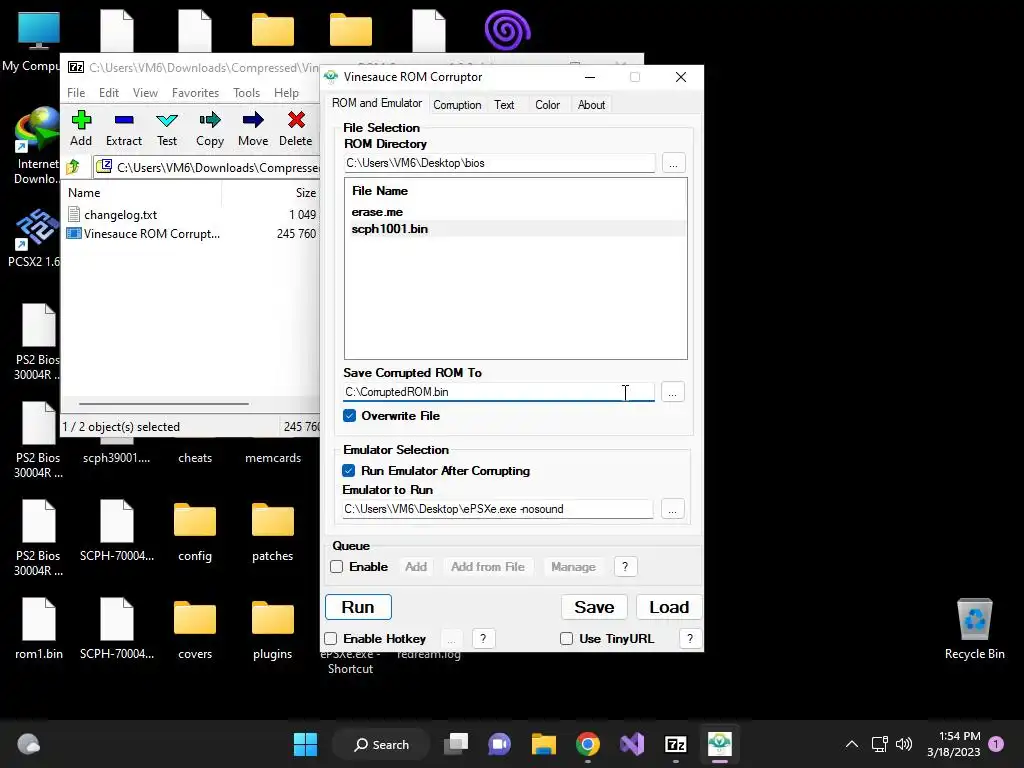Go up one folder level in 7-Zip

pyautogui.click(x=73, y=167)
